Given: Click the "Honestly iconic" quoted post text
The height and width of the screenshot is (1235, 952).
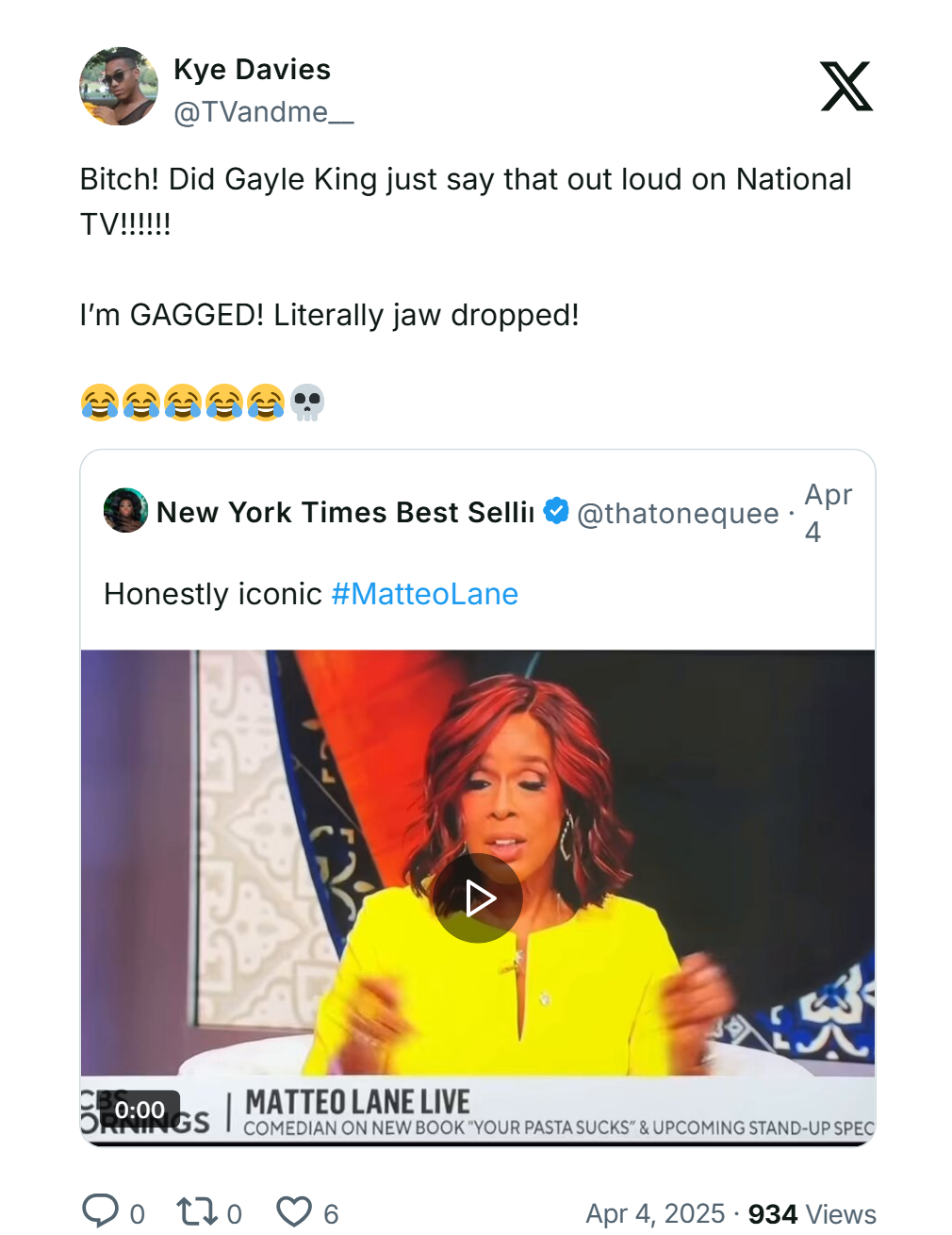Looking at the screenshot, I should 213,594.
